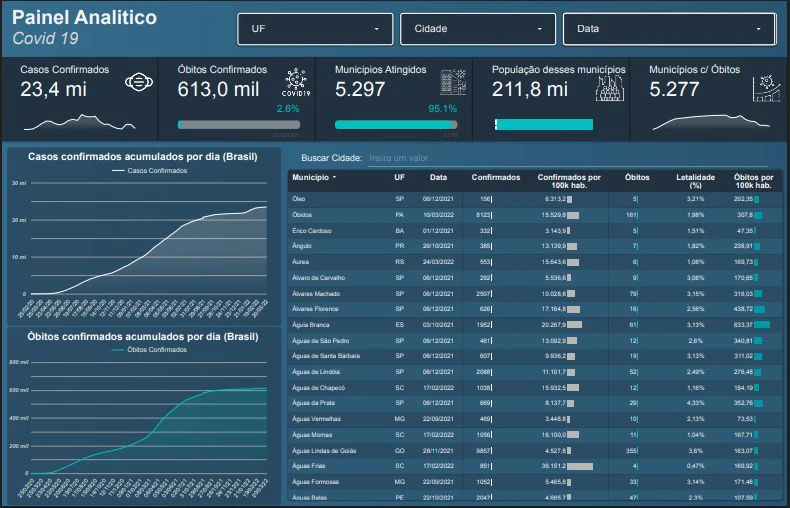The width and height of the screenshot is (790, 508).
Task: Click the chart icon in Municípios c/ Óbitos
Action: click(766, 89)
